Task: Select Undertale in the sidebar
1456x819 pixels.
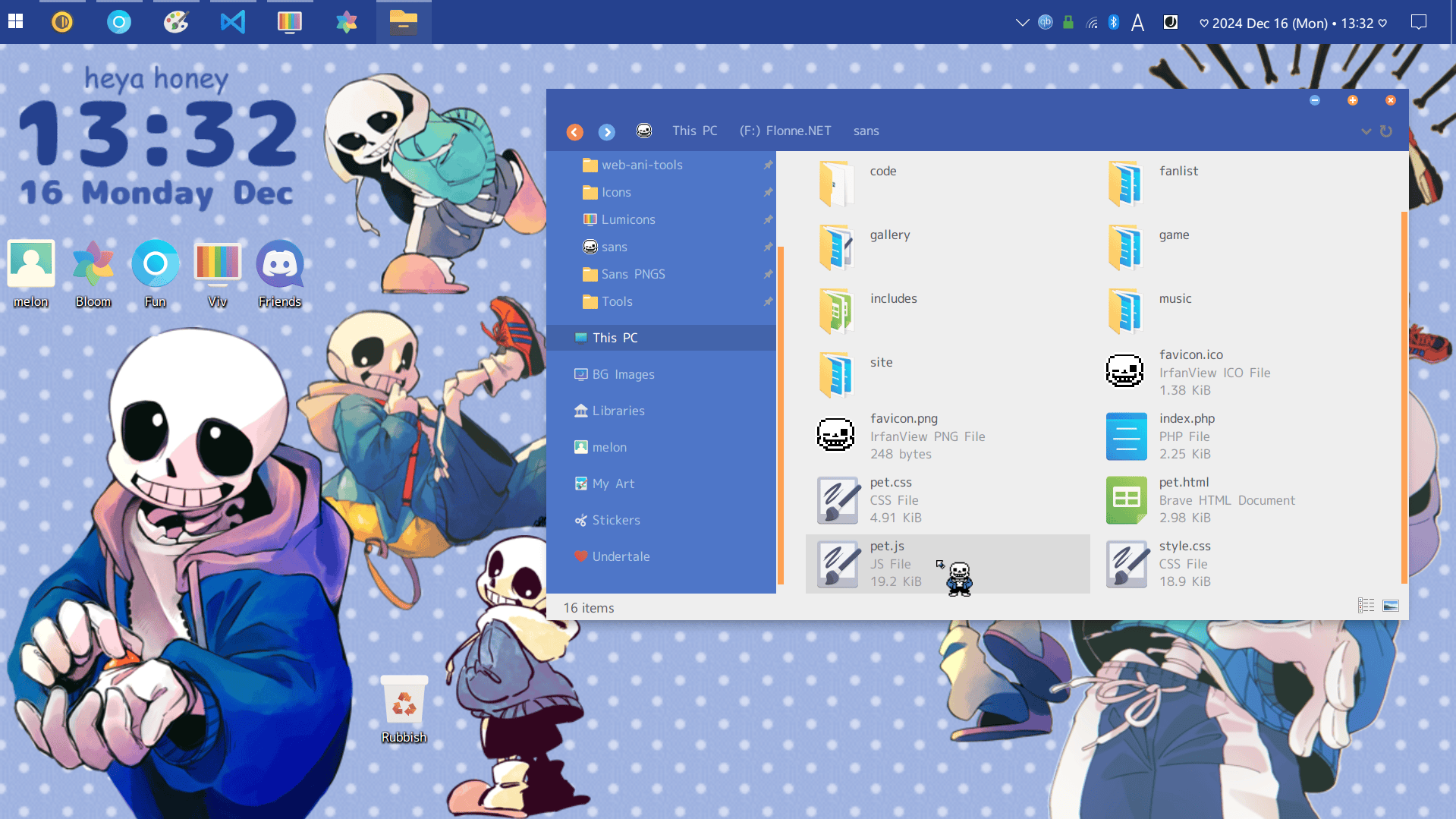Action: click(621, 556)
